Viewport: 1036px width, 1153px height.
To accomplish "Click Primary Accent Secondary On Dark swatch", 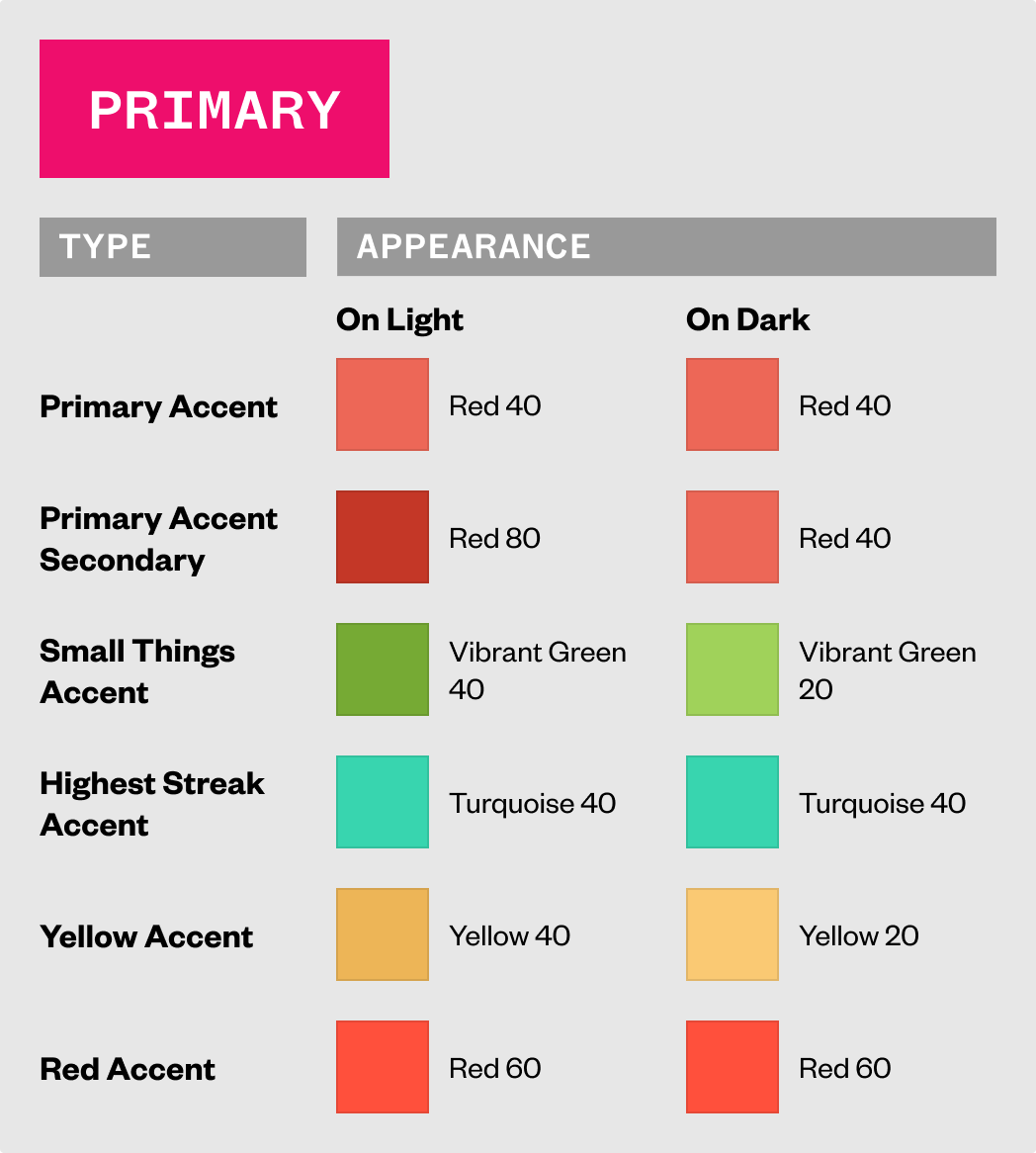I will pyautogui.click(x=733, y=537).
